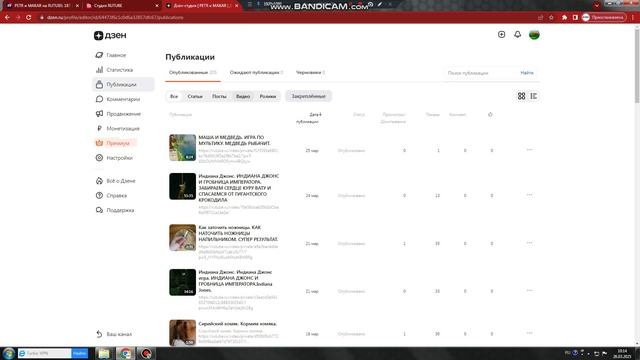Viewport: 640px width, 360px height.
Task: Open title Сирийский хомяк. Кормим хомяка
Action: pyautogui.click(x=238, y=324)
